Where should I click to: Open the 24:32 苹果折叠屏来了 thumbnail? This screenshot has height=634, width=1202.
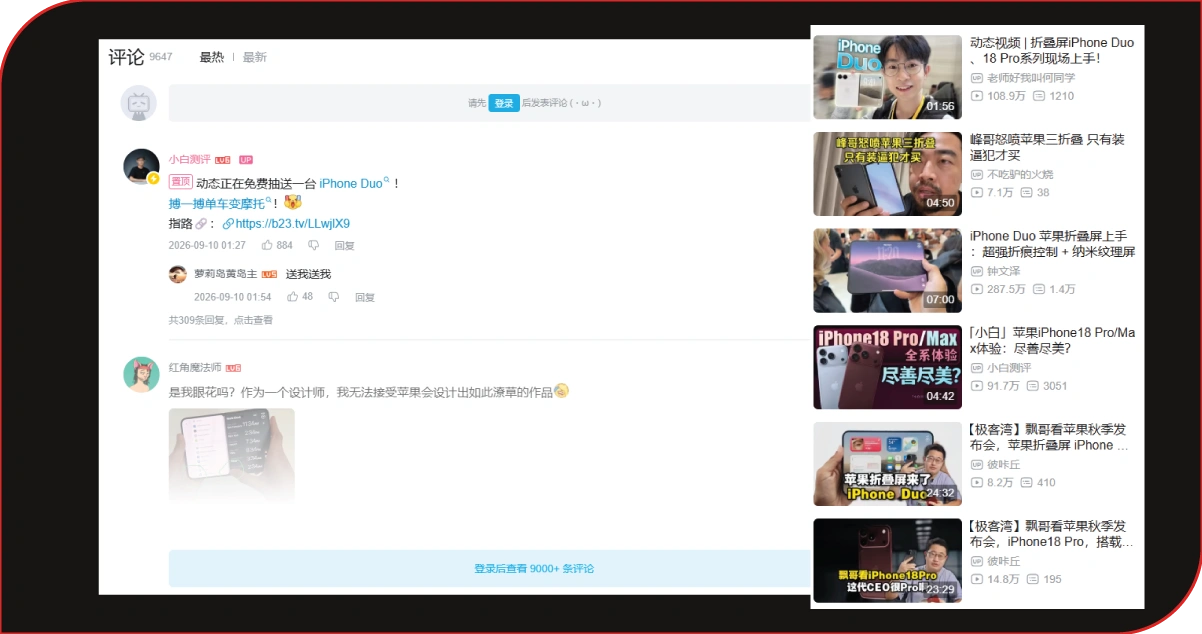coord(887,464)
